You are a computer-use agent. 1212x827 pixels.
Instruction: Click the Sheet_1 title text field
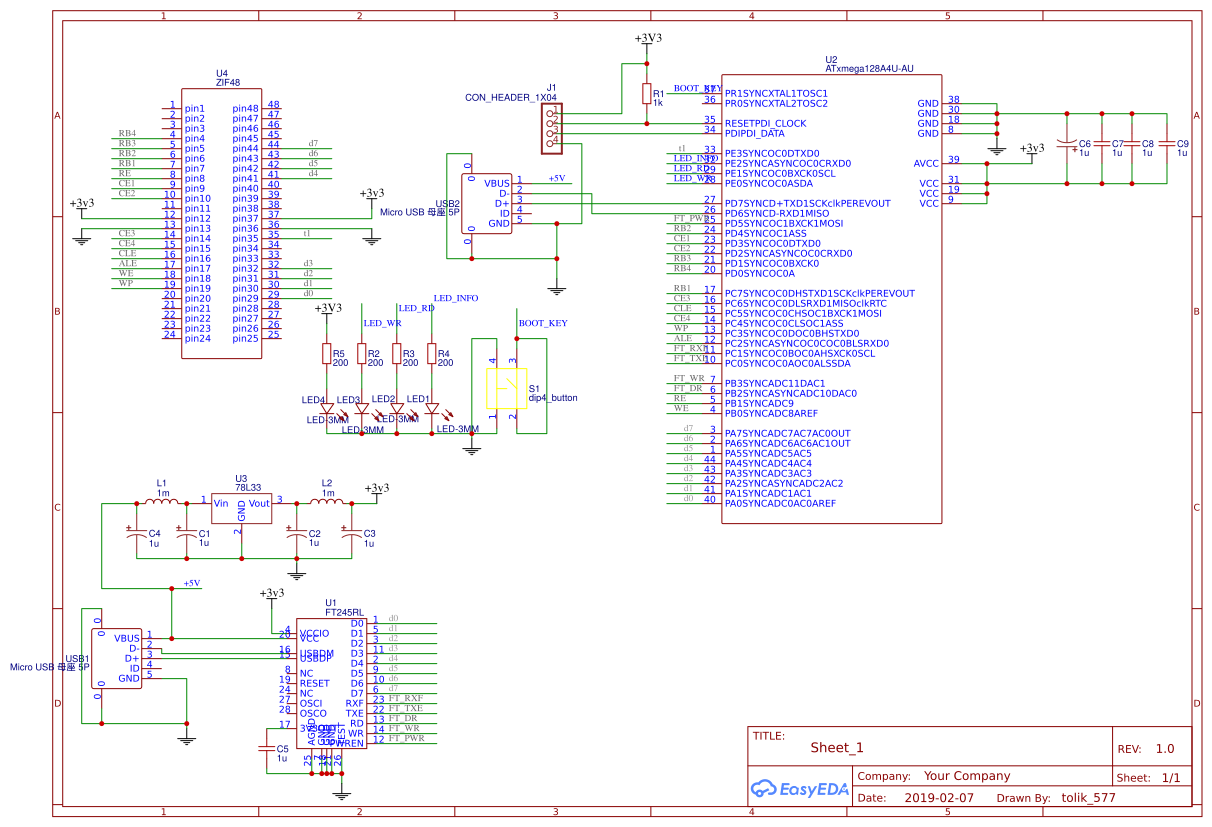click(x=838, y=747)
